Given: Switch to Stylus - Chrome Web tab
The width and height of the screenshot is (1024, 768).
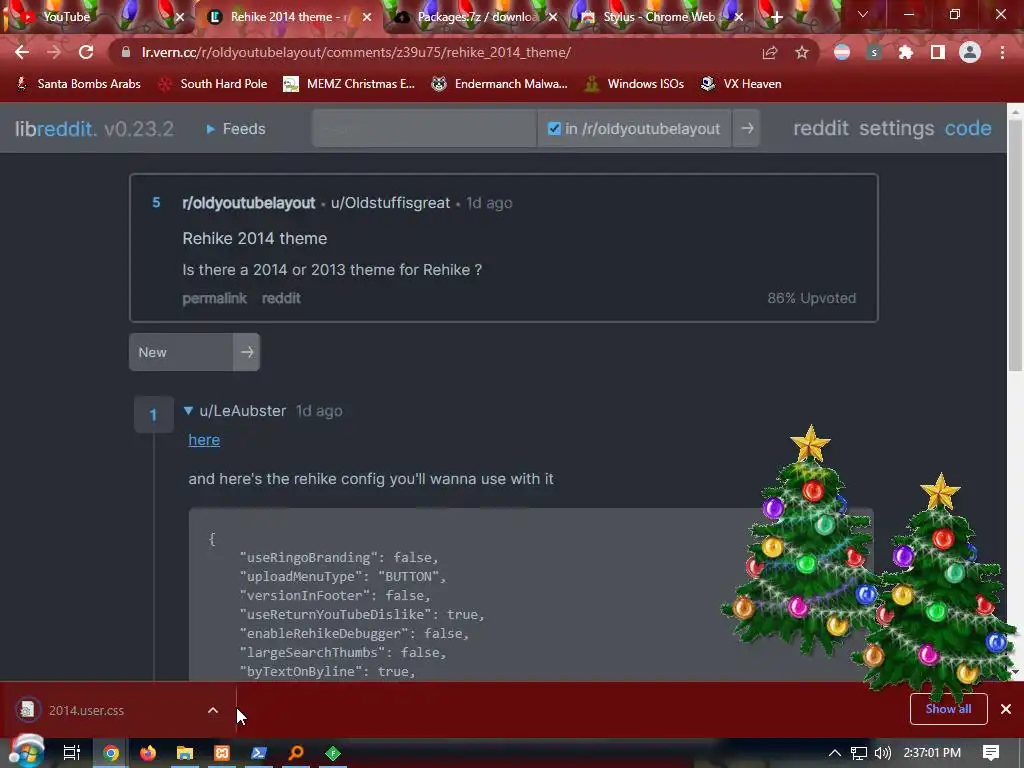Looking at the screenshot, I should coord(658,17).
